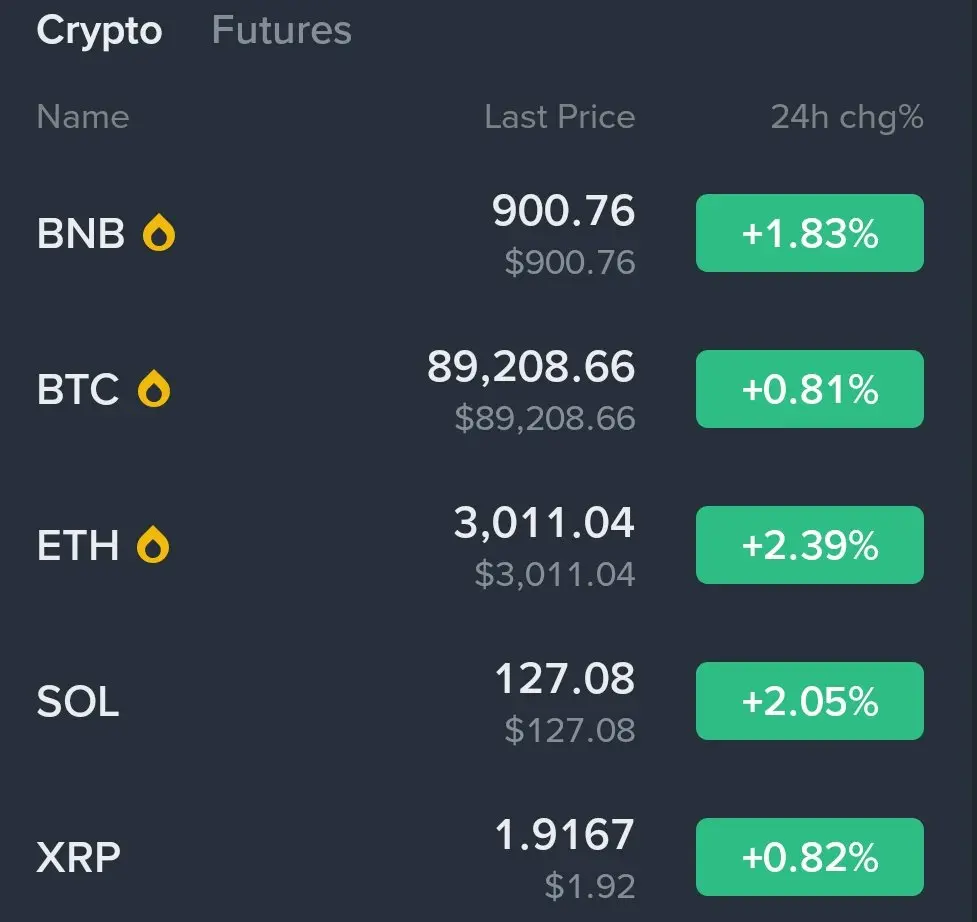977x922 pixels.
Task: Open the SOL market listing
Action: (x=78, y=701)
